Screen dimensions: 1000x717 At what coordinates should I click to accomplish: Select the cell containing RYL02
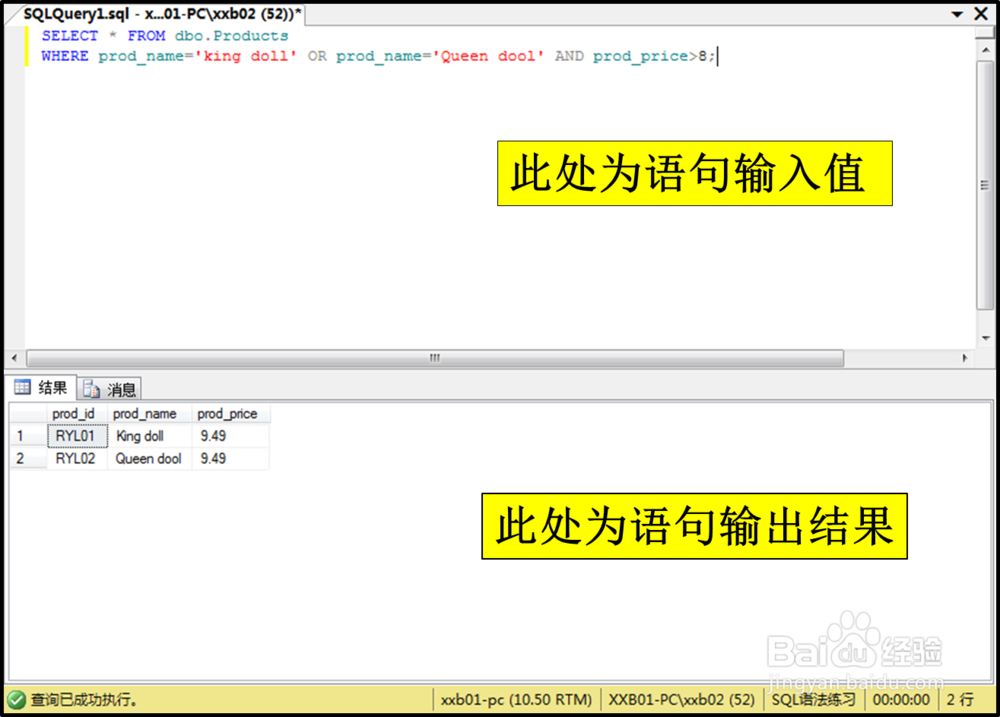tap(77, 459)
